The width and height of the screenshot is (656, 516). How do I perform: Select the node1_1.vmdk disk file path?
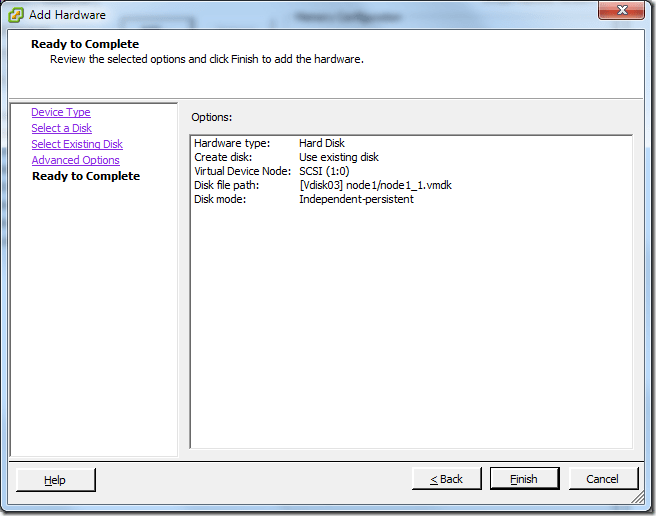click(376, 185)
